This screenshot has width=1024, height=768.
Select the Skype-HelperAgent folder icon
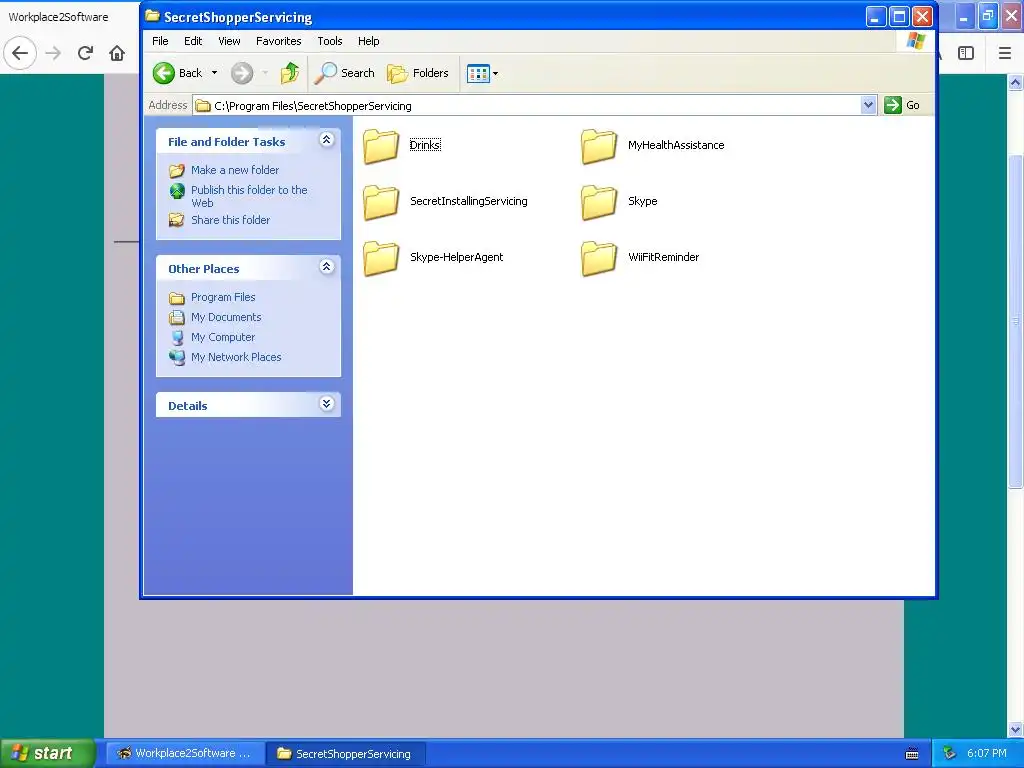click(381, 258)
